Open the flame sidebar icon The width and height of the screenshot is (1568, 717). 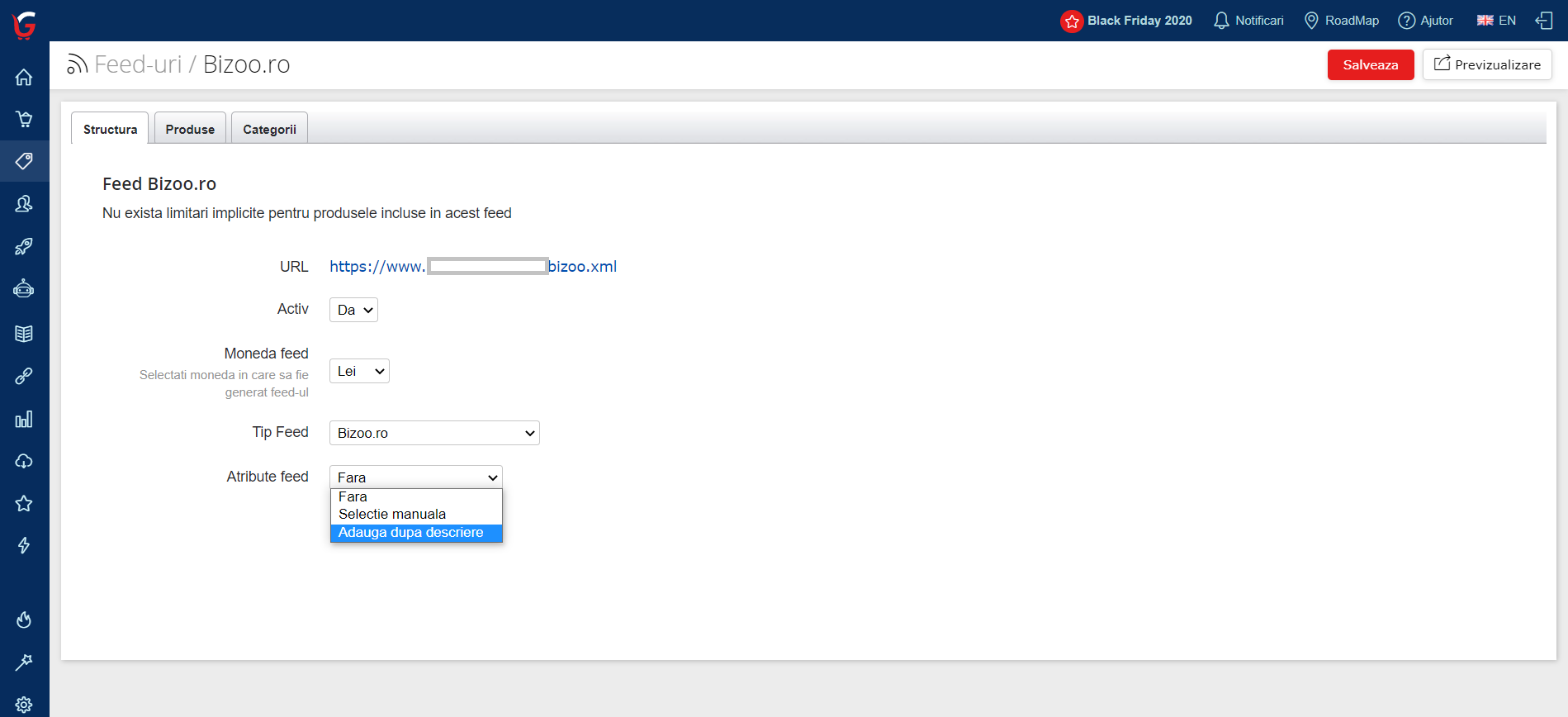24,620
